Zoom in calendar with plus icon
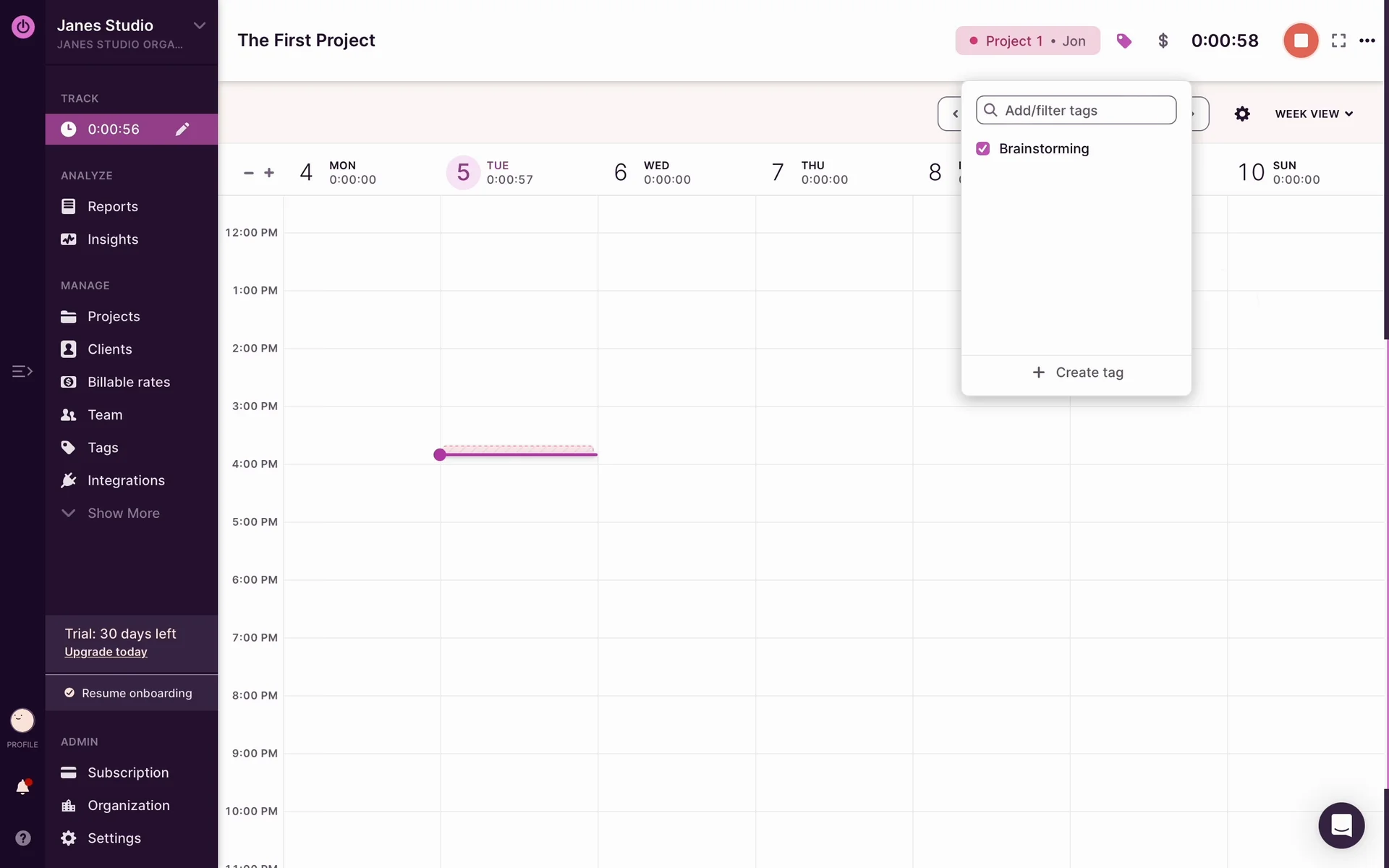This screenshot has width=1389, height=868. pos(269,173)
